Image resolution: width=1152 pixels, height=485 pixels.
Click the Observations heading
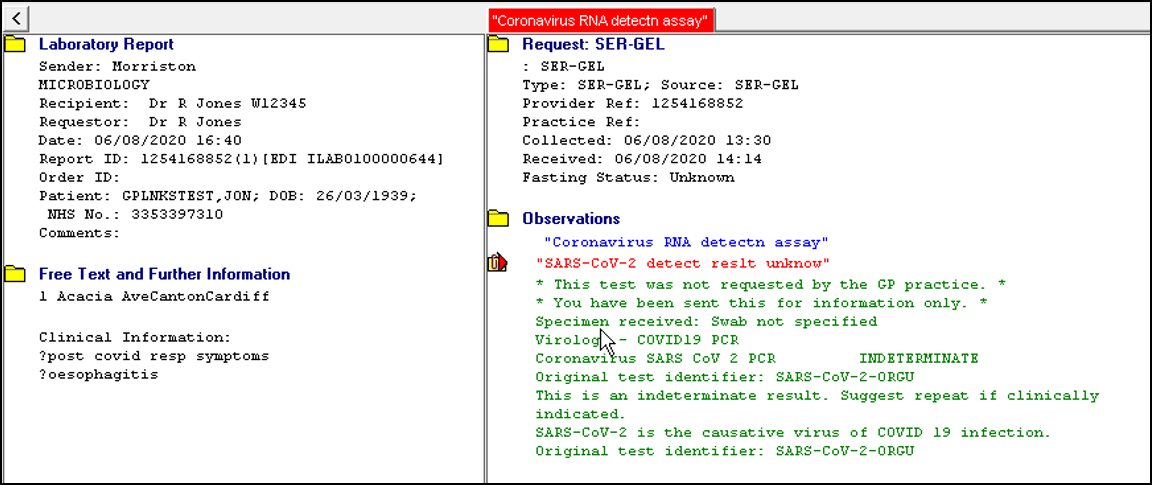point(571,218)
